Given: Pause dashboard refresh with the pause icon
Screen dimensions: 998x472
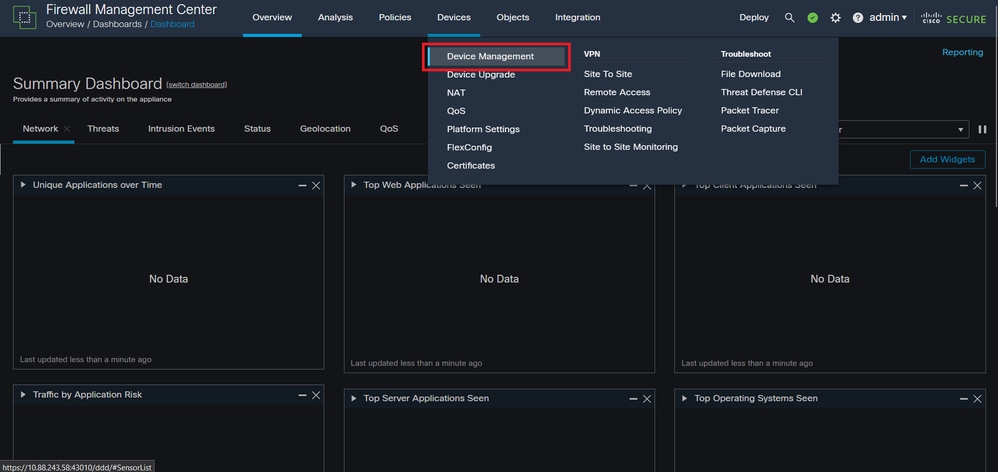Looking at the screenshot, I should pyautogui.click(x=982, y=129).
